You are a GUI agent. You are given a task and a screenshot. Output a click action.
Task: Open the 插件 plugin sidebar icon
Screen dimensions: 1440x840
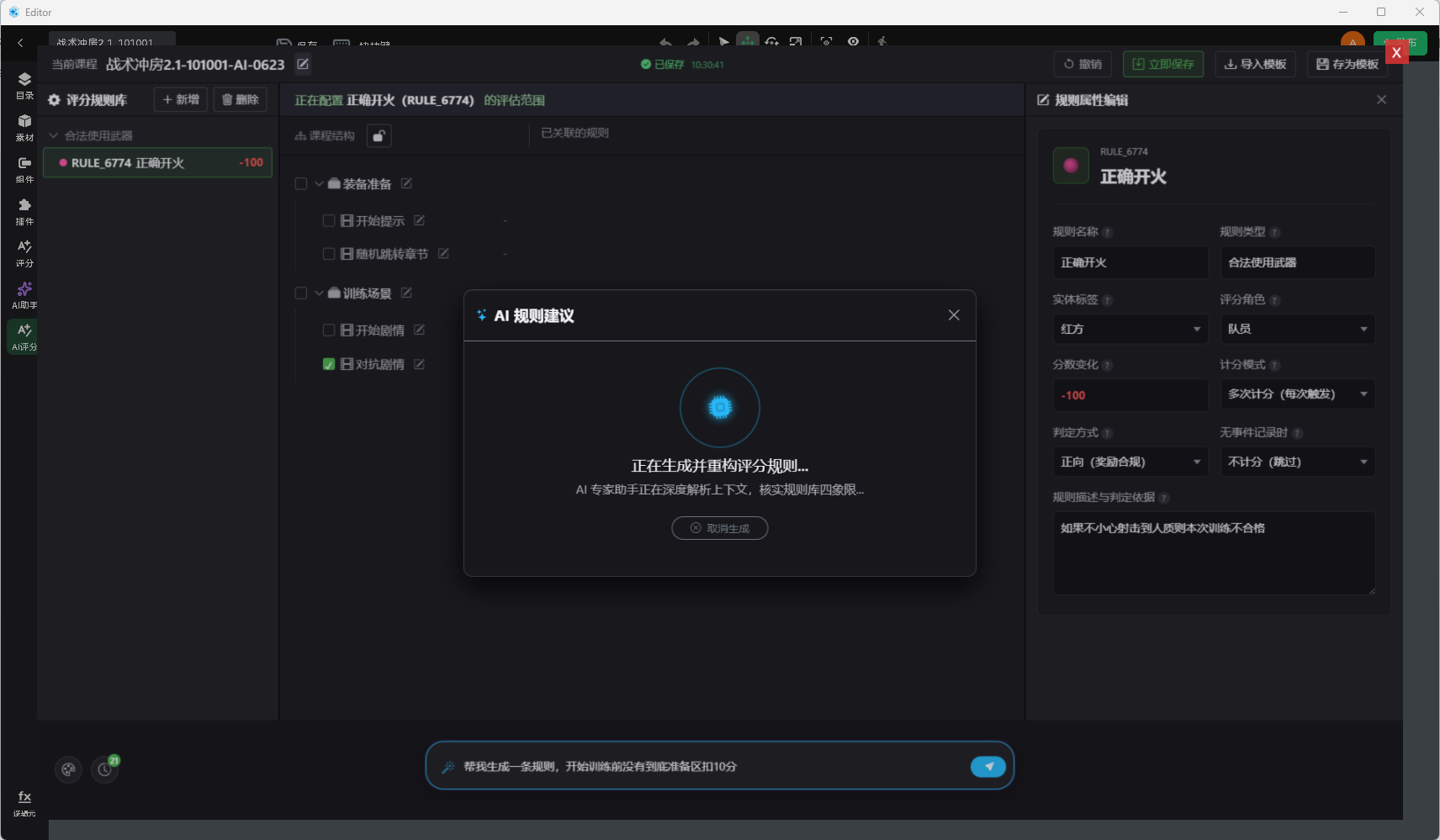(x=24, y=212)
